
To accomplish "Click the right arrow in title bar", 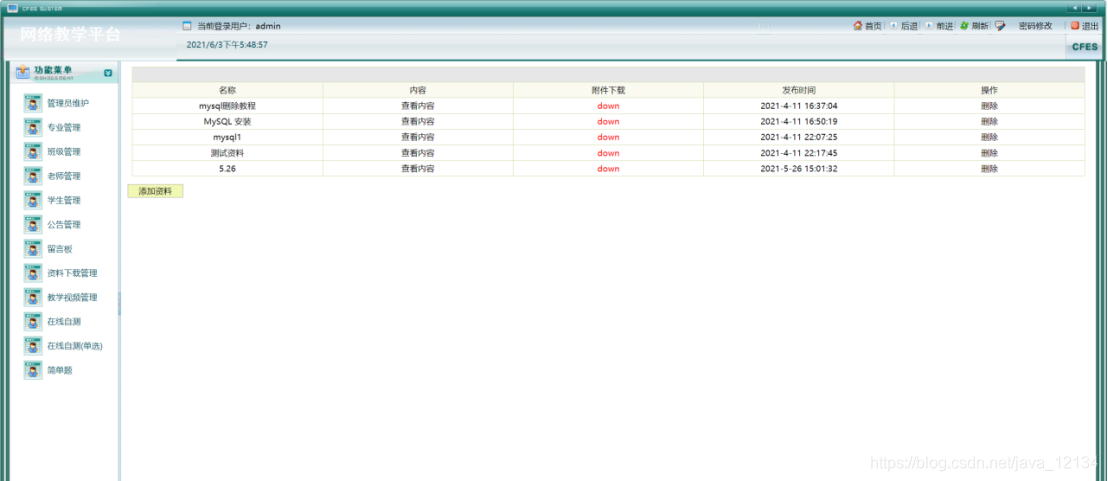I will click(x=1091, y=8).
